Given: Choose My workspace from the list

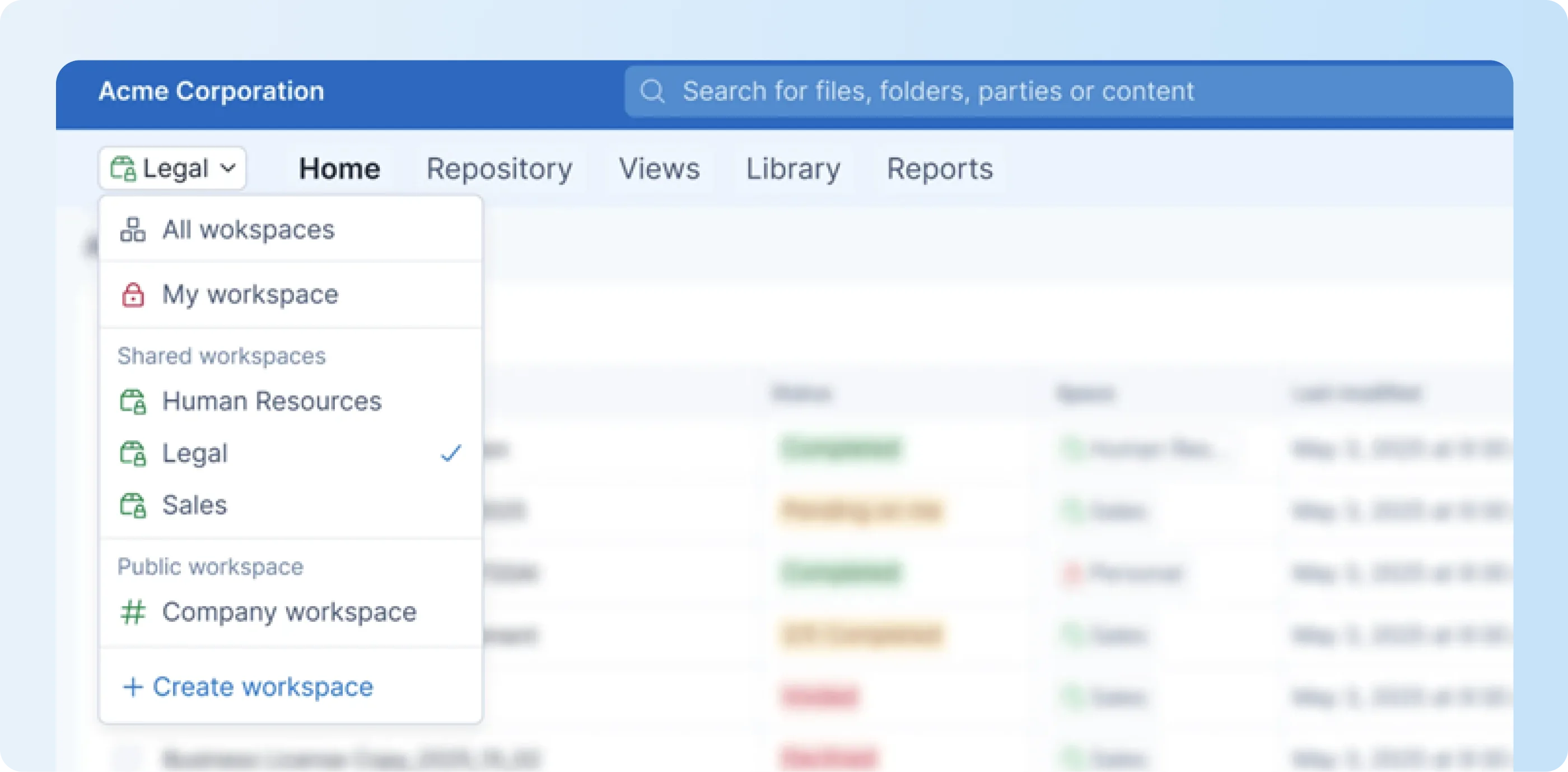Looking at the screenshot, I should coord(290,295).
